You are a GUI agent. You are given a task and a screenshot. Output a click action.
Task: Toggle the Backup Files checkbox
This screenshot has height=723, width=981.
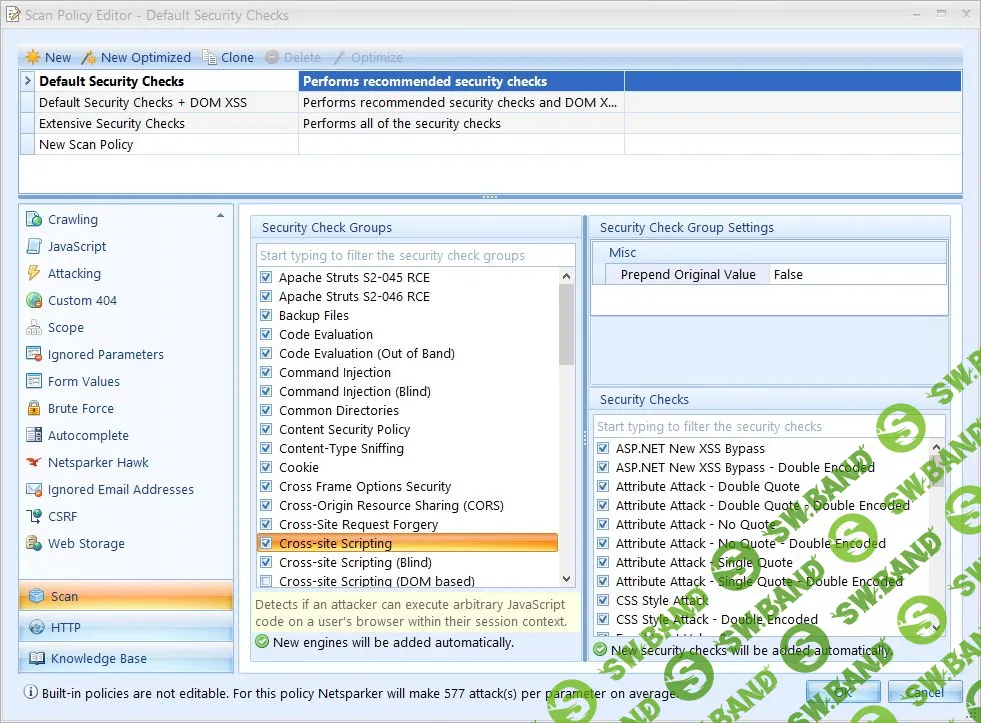pyautogui.click(x=266, y=315)
